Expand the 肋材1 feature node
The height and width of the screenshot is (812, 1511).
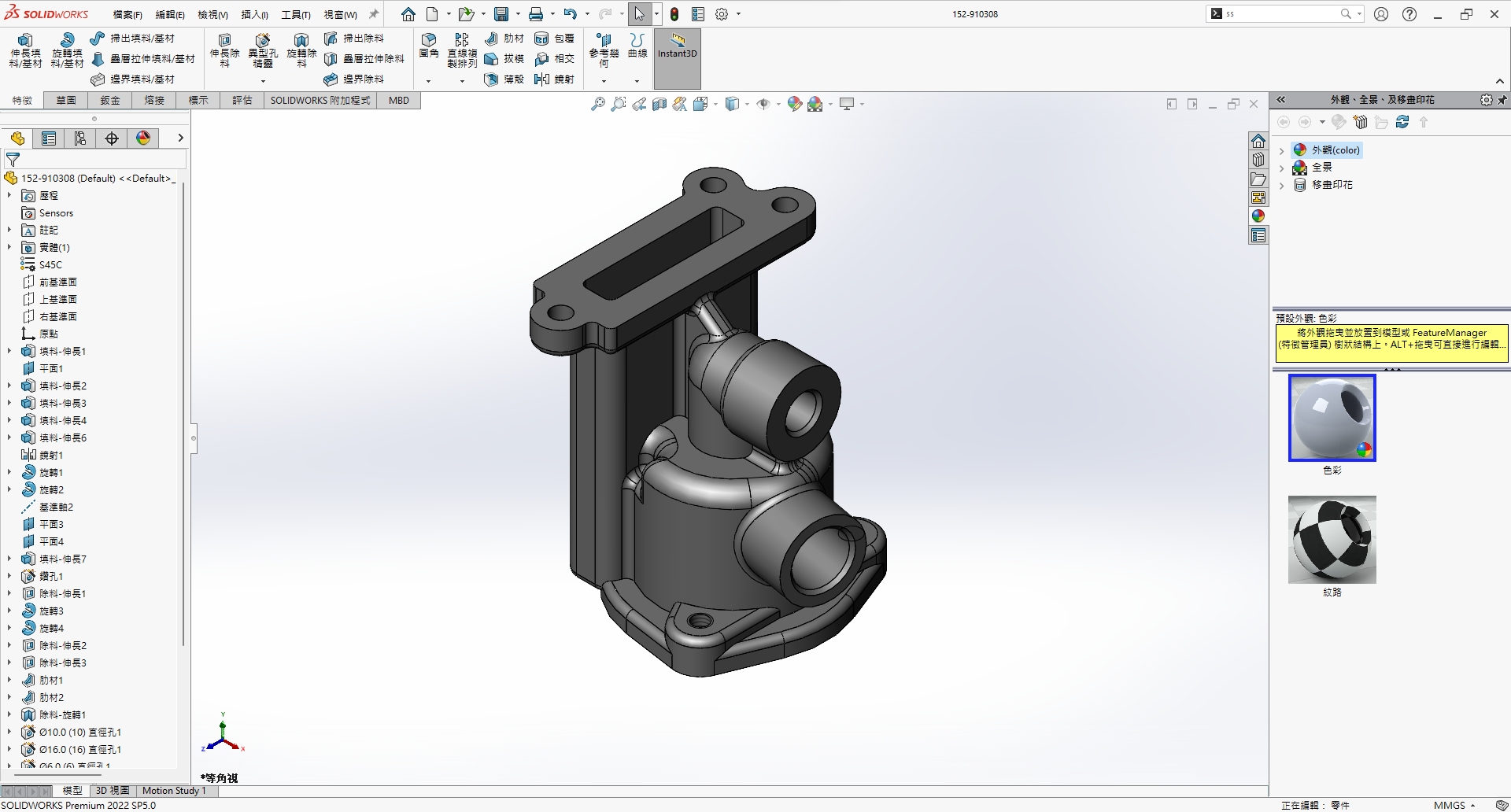[9, 680]
